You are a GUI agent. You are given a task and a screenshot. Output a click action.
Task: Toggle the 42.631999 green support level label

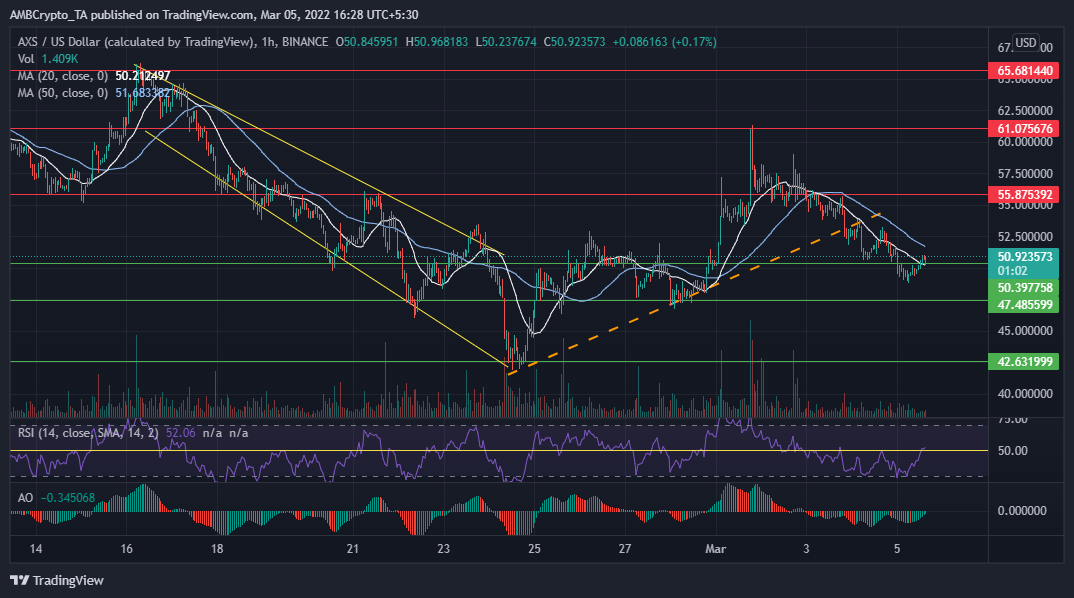(1023, 361)
